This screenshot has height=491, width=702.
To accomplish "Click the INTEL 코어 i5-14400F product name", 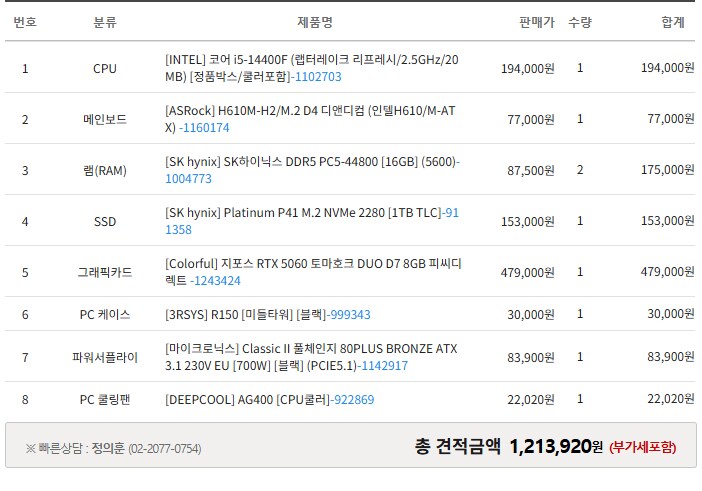I will pos(312,68).
